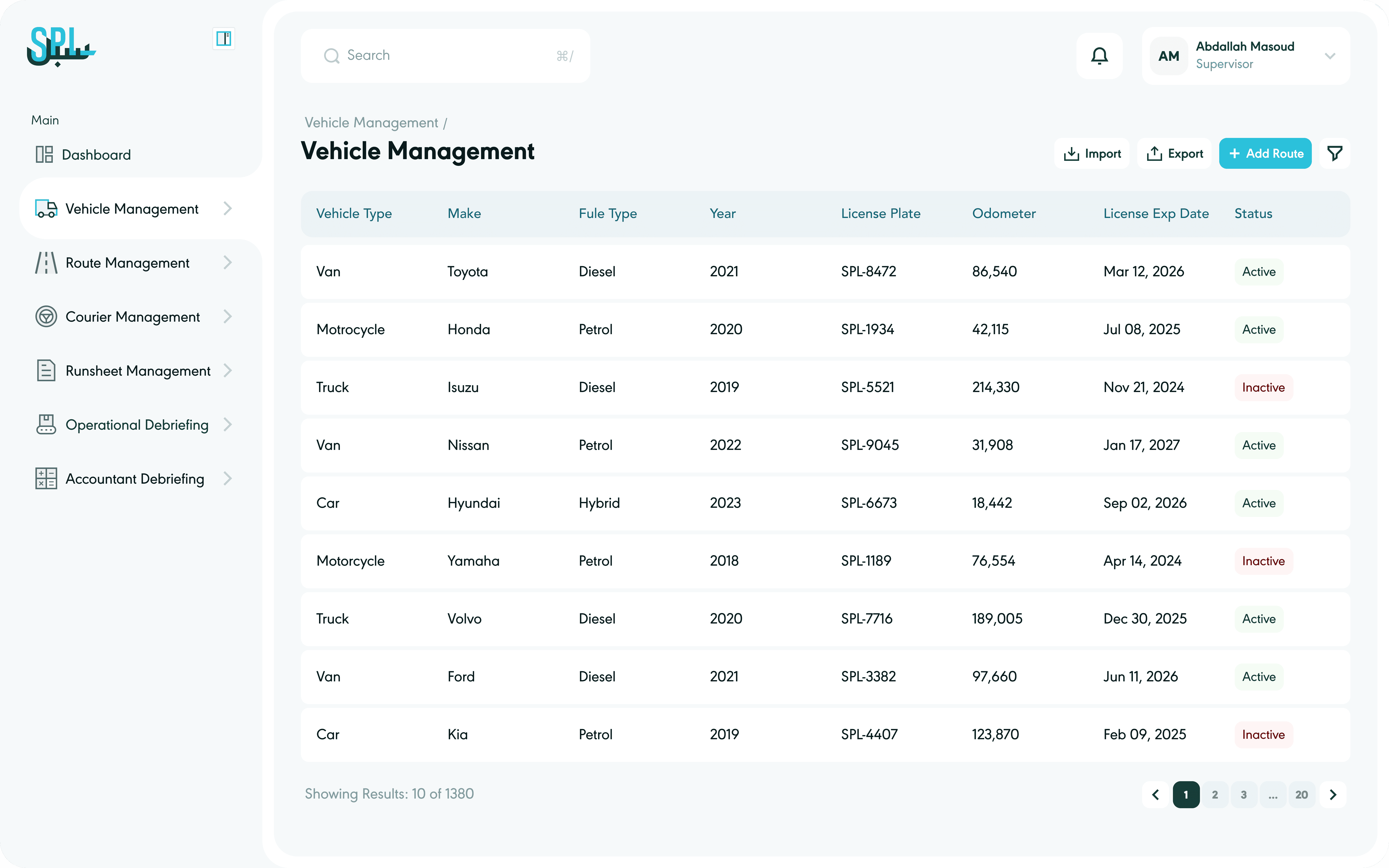
Task: Expand the Accountant Debriefing chevron
Action: (228, 478)
